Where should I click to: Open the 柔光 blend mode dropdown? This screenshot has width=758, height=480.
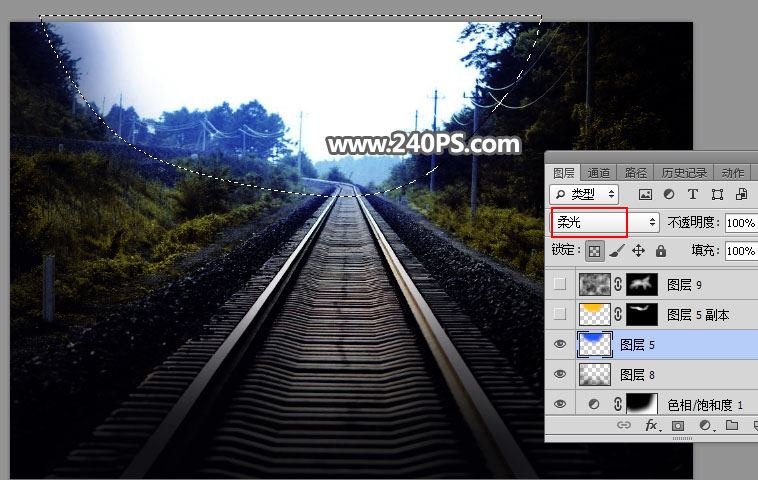[604, 222]
